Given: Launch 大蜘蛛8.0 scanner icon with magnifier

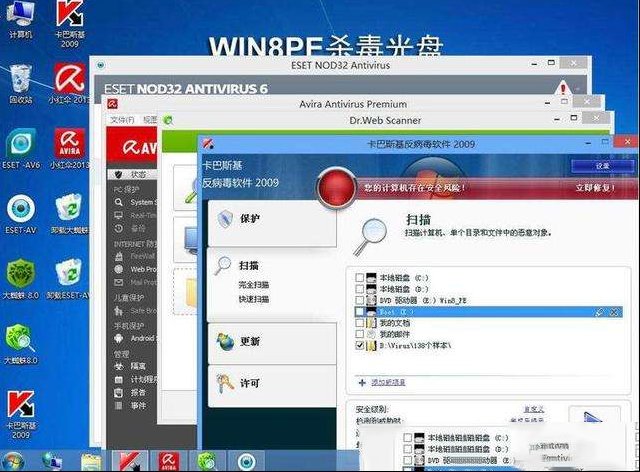Looking at the screenshot, I should coord(20,344).
